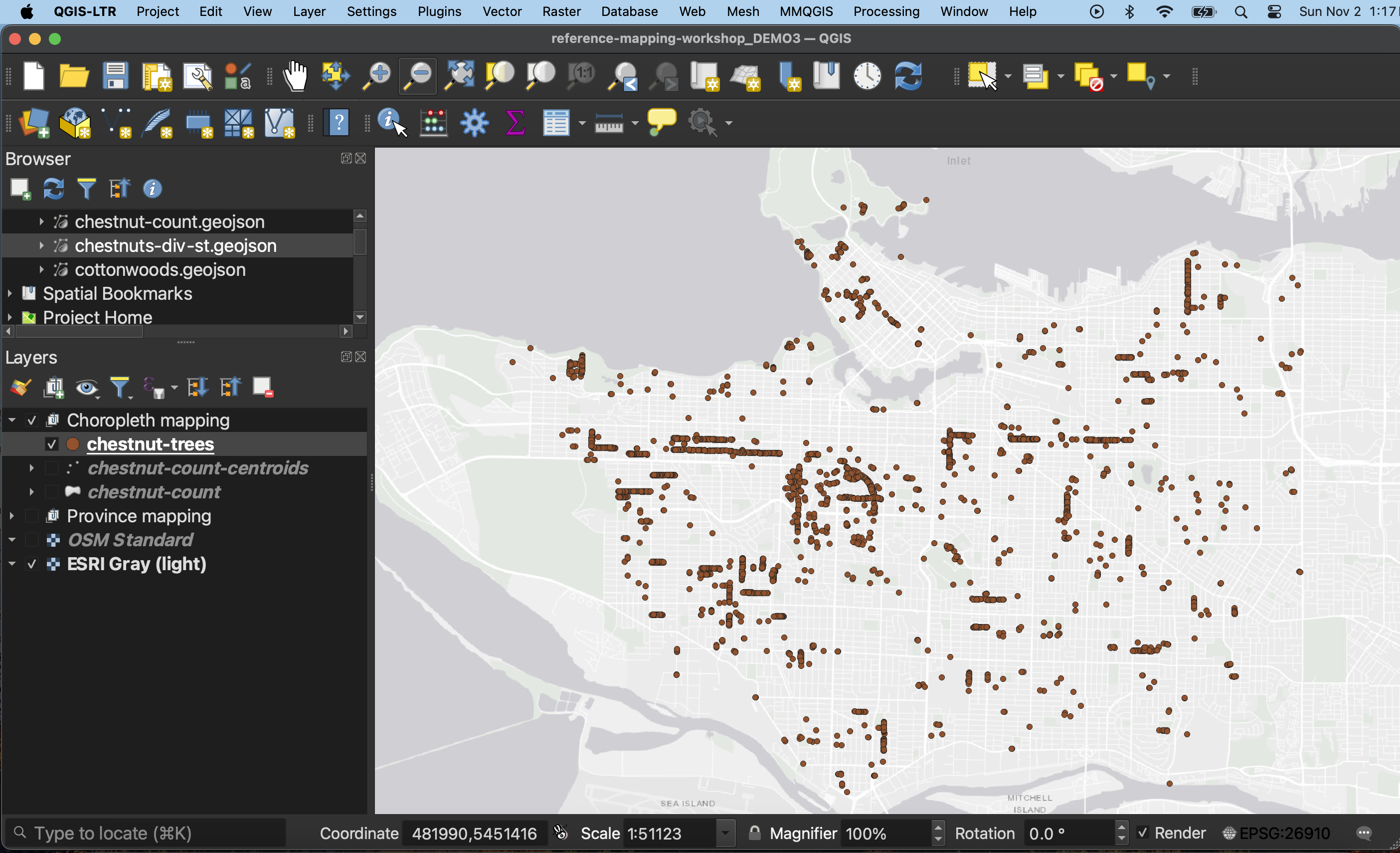This screenshot has height=853, width=1400.
Task: Open the Processing Toolbox gear icon
Action: 474,122
